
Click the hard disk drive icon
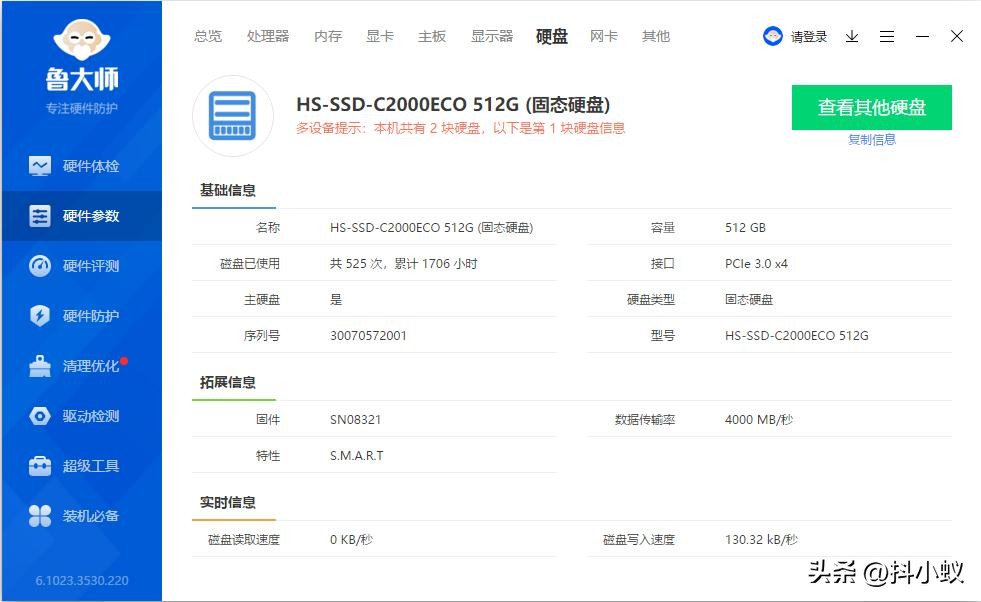pos(232,116)
